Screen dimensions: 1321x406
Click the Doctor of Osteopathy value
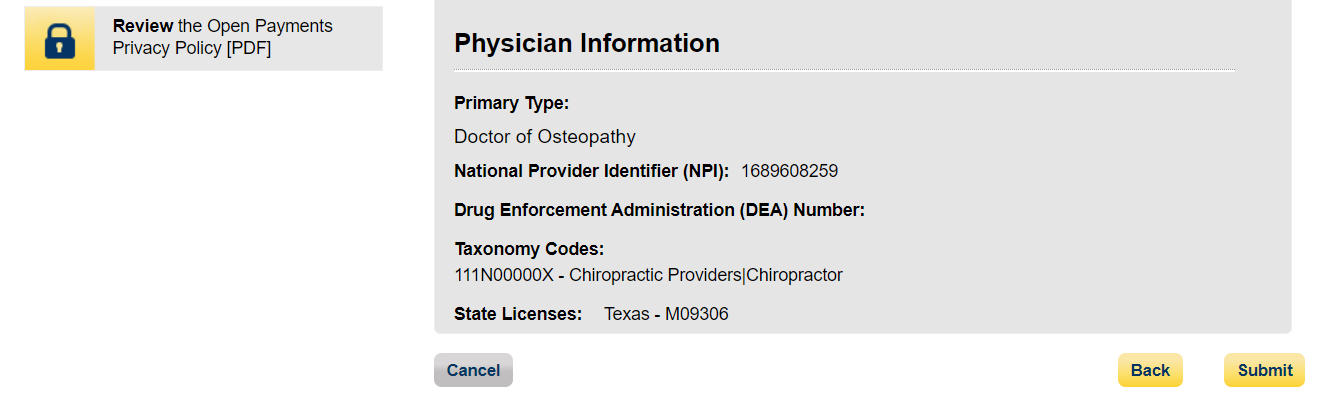click(x=544, y=137)
